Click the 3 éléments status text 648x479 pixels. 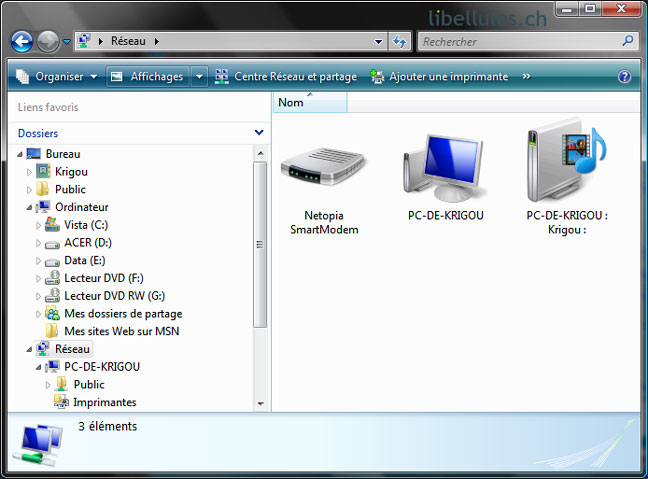[107, 427]
